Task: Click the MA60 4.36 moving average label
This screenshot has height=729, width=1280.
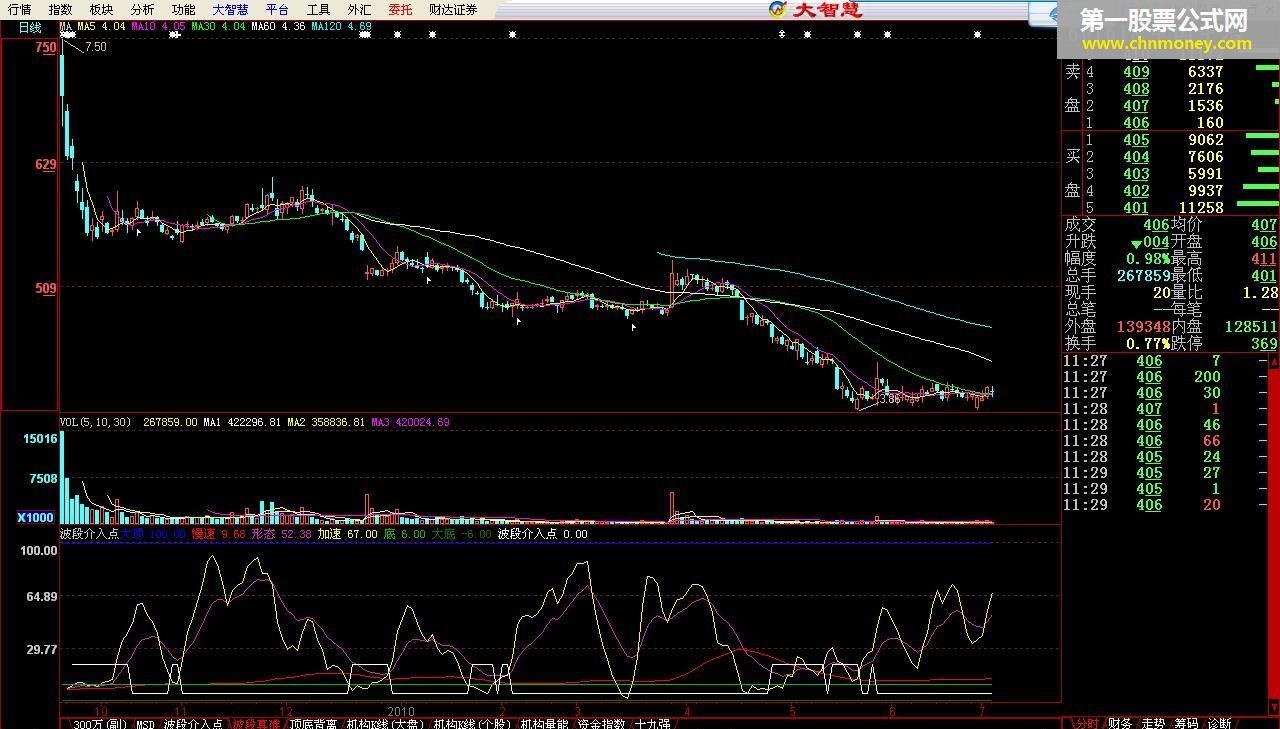Action: [278, 27]
